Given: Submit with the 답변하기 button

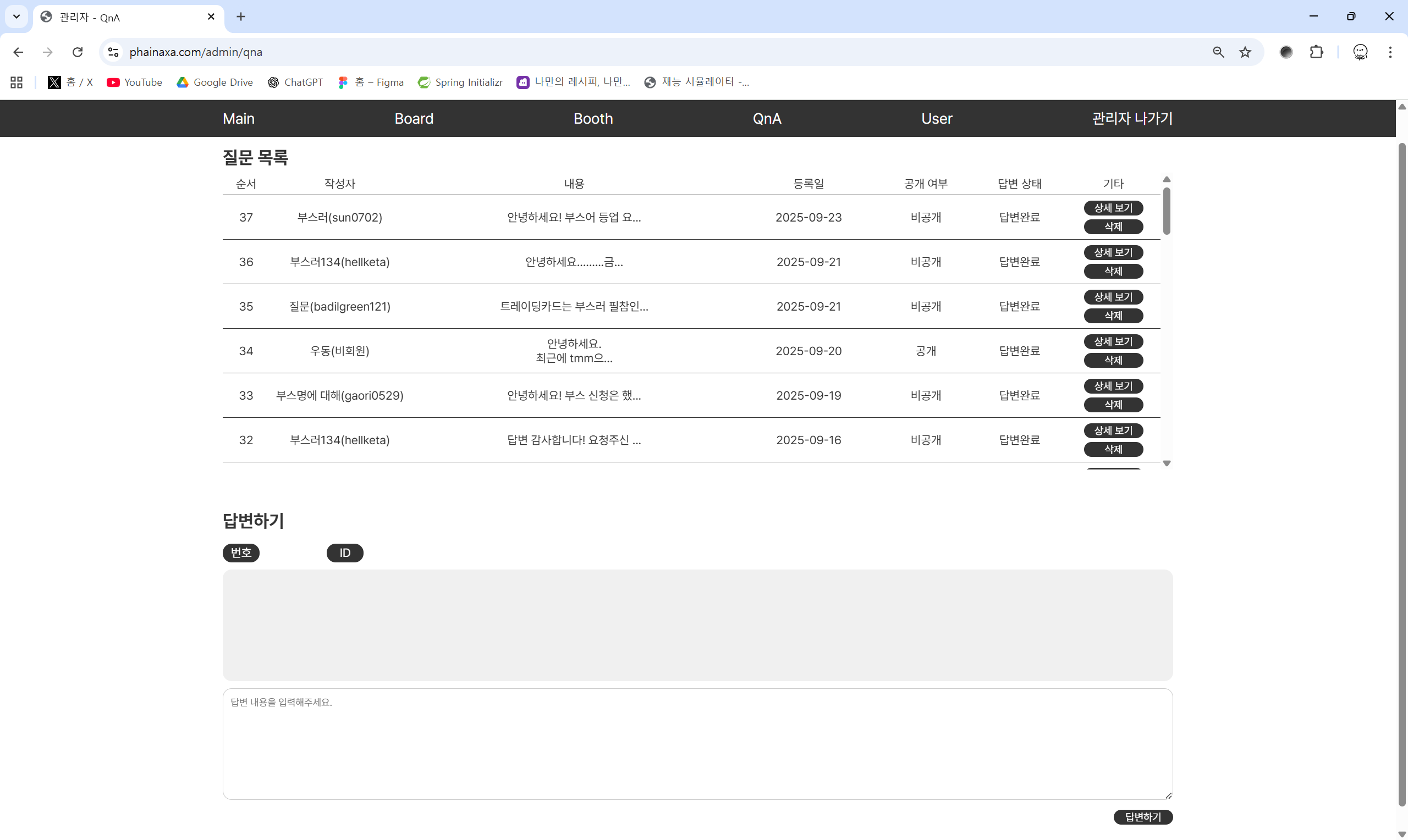Looking at the screenshot, I should point(1142,817).
